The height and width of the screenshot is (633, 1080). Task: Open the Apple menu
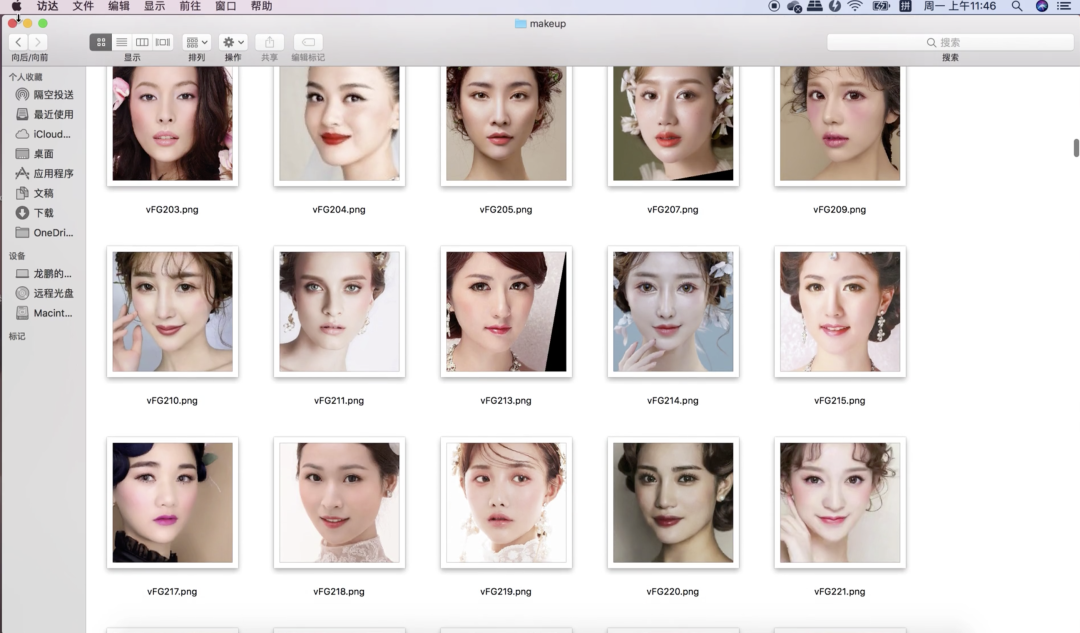16,6
